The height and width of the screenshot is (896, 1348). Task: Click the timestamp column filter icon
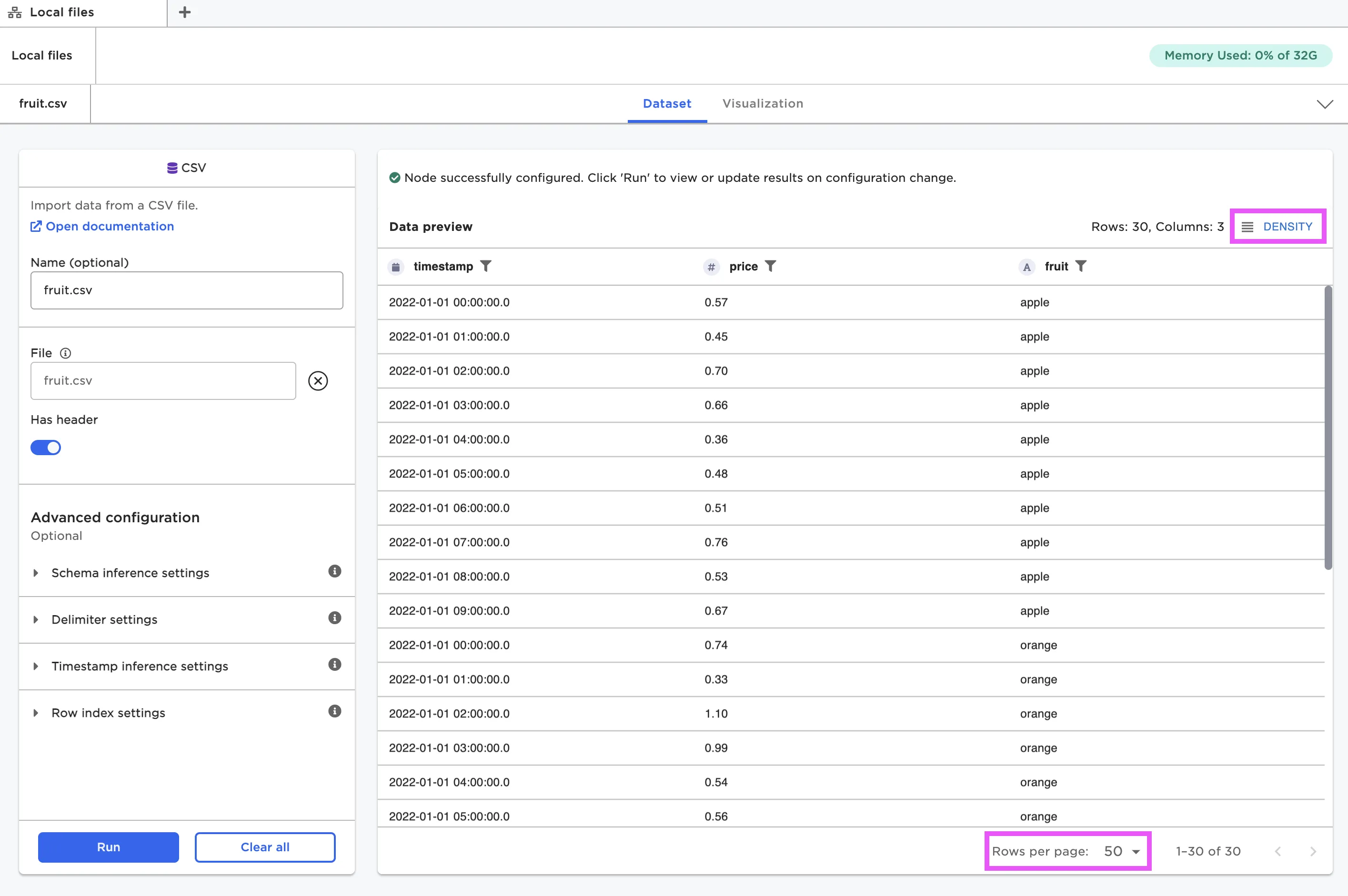(485, 266)
